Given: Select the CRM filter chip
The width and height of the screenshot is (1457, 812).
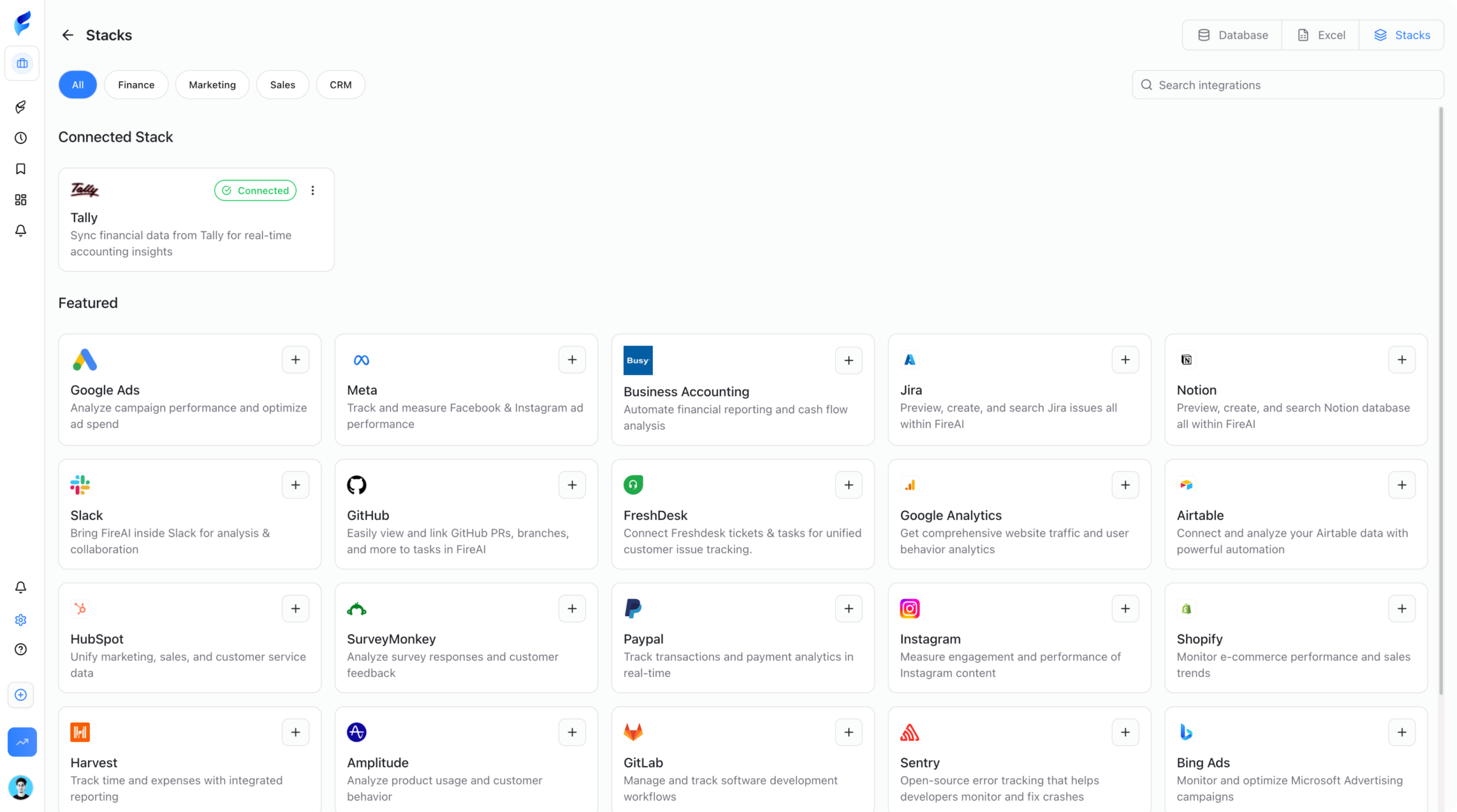Looking at the screenshot, I should tap(340, 85).
